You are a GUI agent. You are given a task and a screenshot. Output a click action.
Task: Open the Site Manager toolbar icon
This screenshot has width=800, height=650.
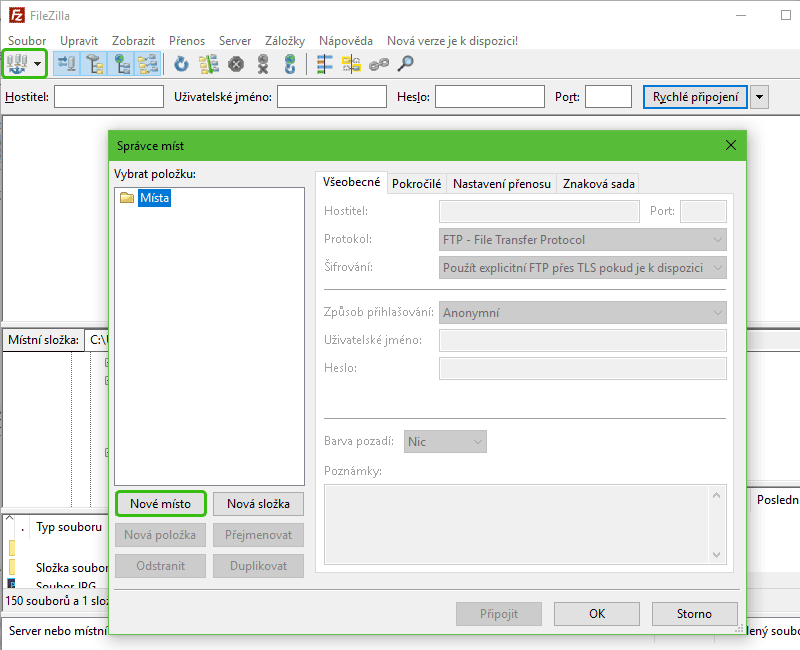[16, 64]
